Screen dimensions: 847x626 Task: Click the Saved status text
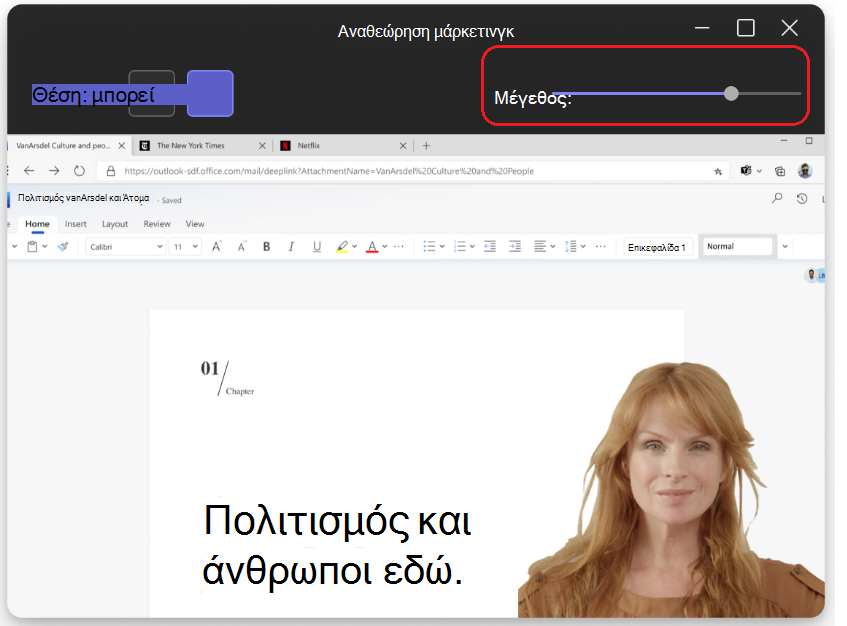pyautogui.click(x=171, y=200)
